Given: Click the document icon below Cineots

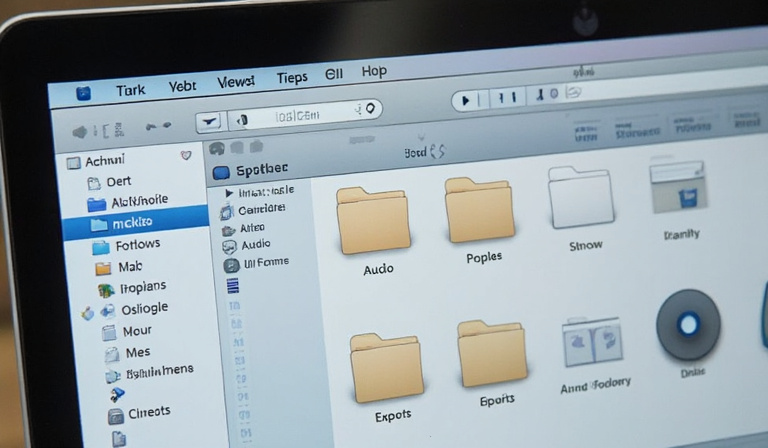Looking at the screenshot, I should tap(119, 438).
